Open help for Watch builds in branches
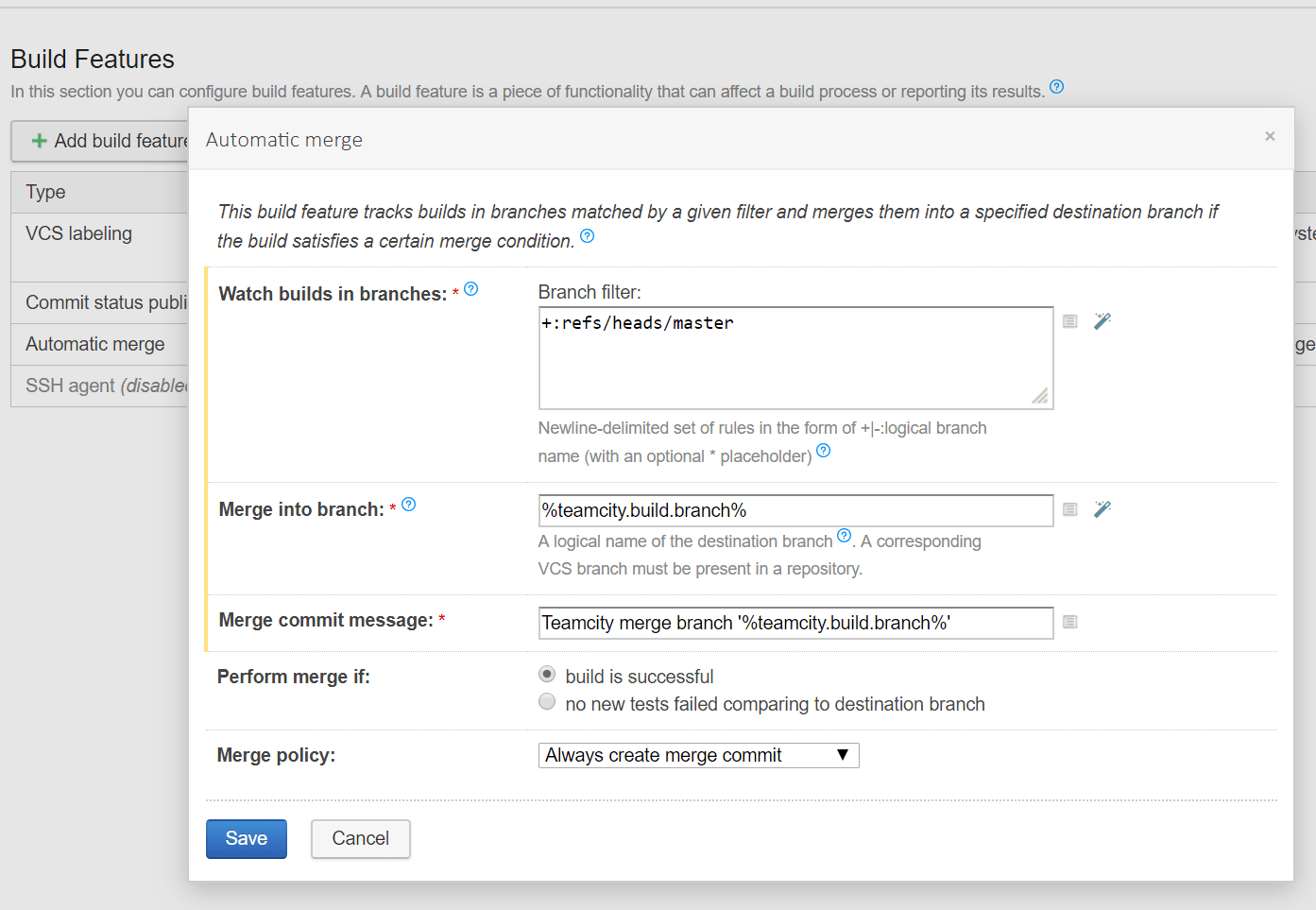This screenshot has height=910, width=1316. (x=470, y=289)
